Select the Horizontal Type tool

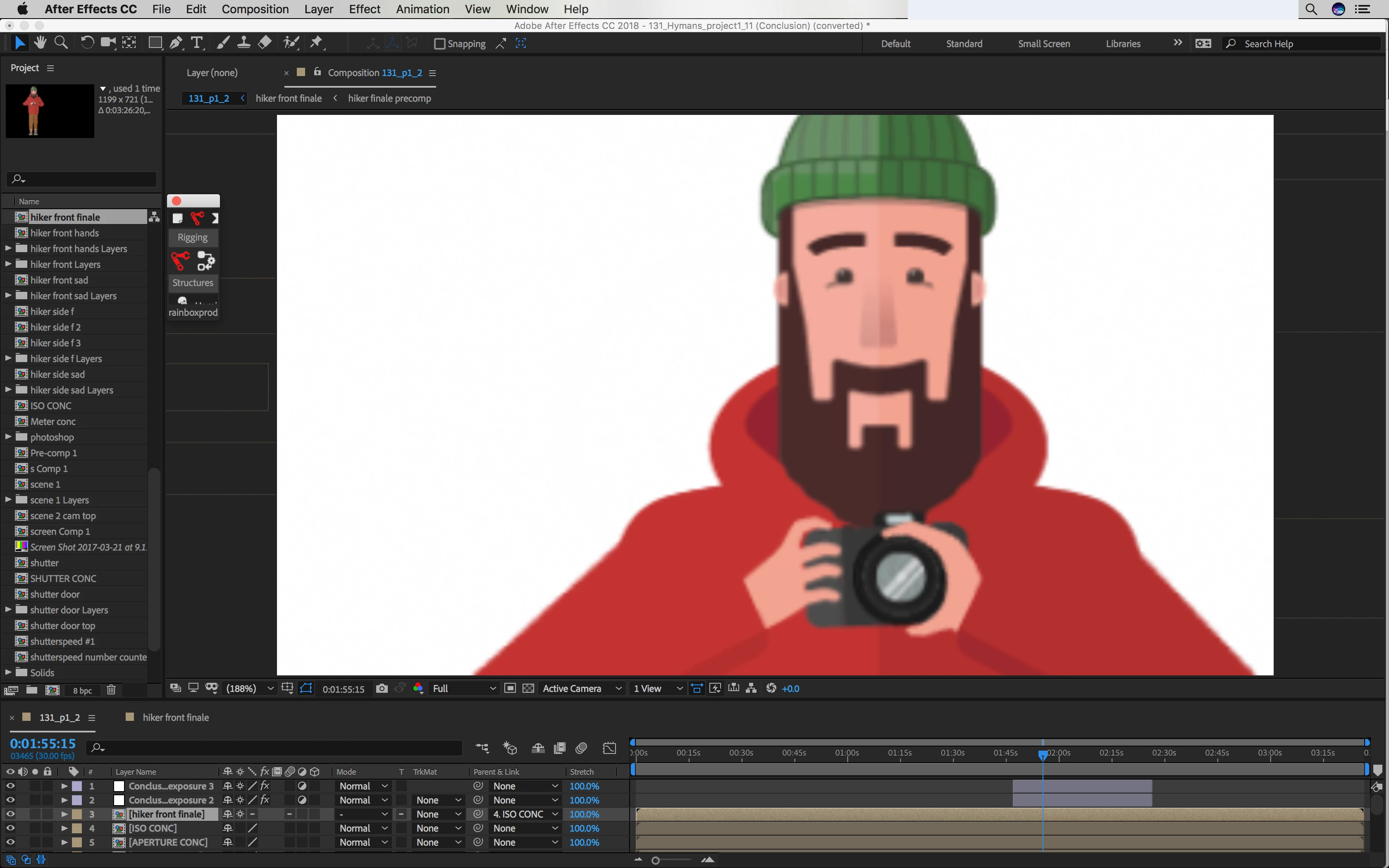(197, 43)
